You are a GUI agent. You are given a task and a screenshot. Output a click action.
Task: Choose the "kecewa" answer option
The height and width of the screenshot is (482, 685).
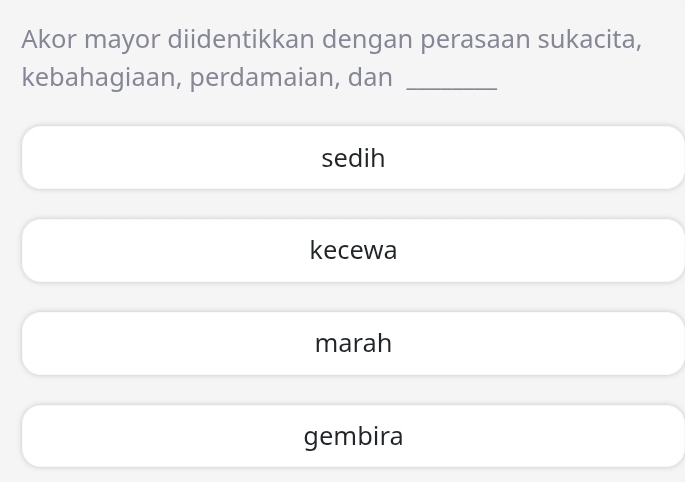tap(353, 251)
